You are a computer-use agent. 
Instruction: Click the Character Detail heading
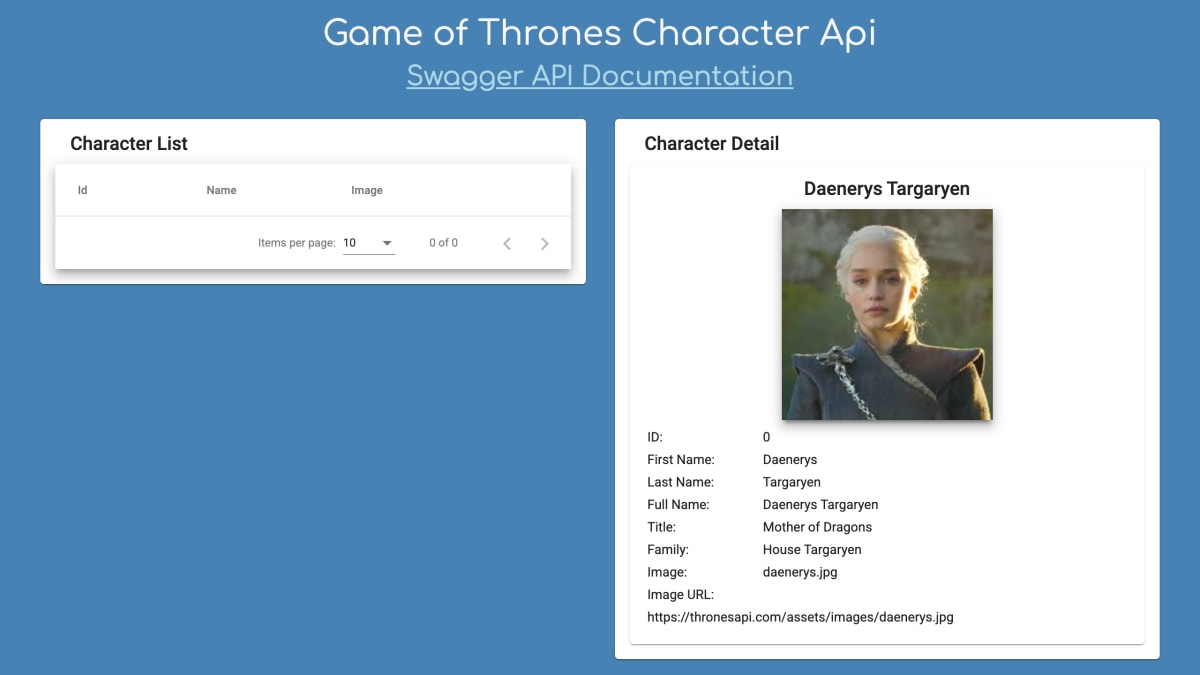click(712, 143)
